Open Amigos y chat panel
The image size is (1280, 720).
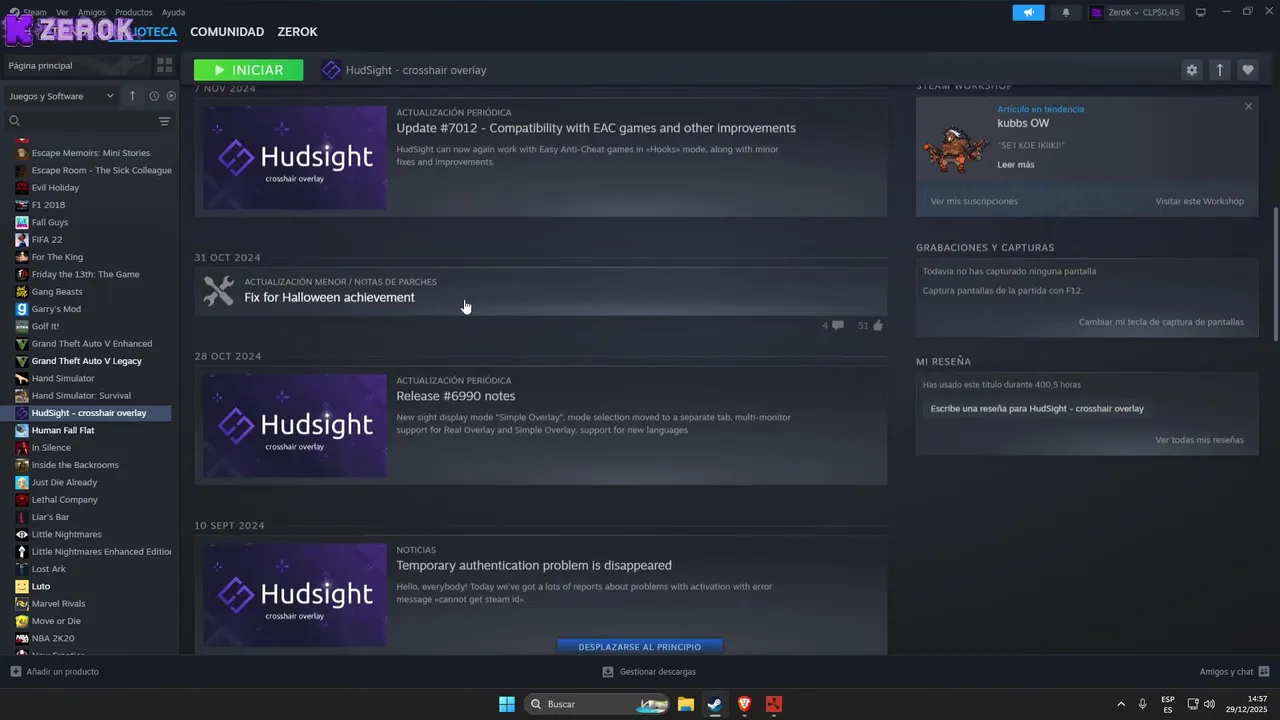pos(1234,672)
